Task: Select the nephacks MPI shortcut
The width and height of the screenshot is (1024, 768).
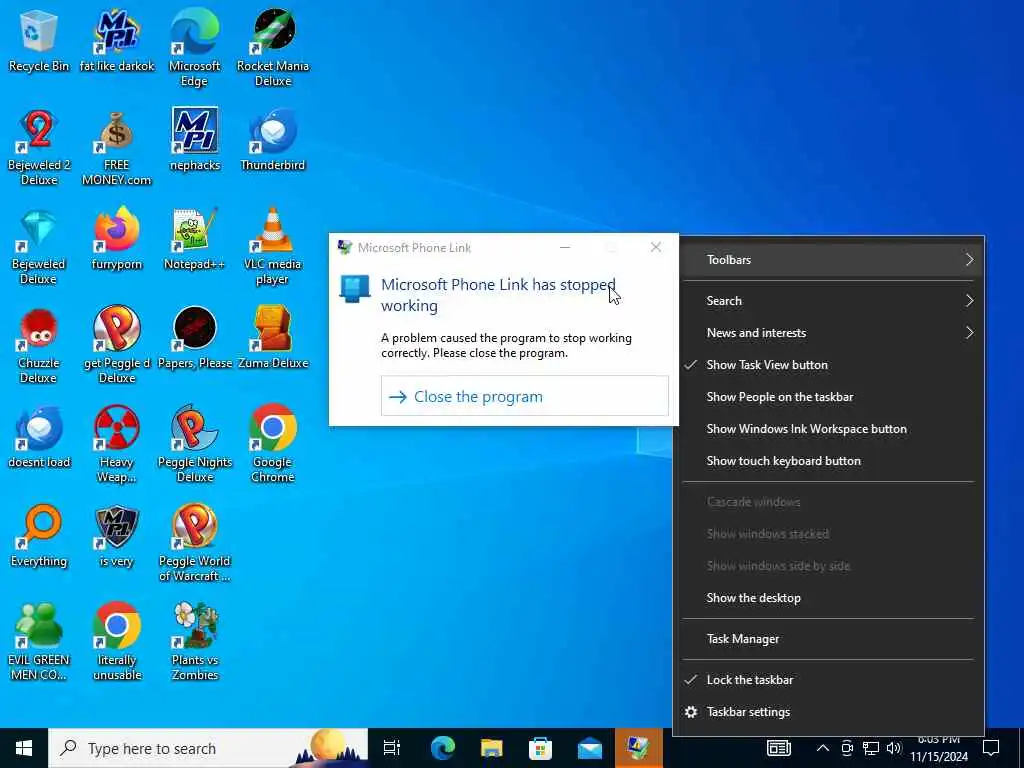Action: [x=195, y=138]
